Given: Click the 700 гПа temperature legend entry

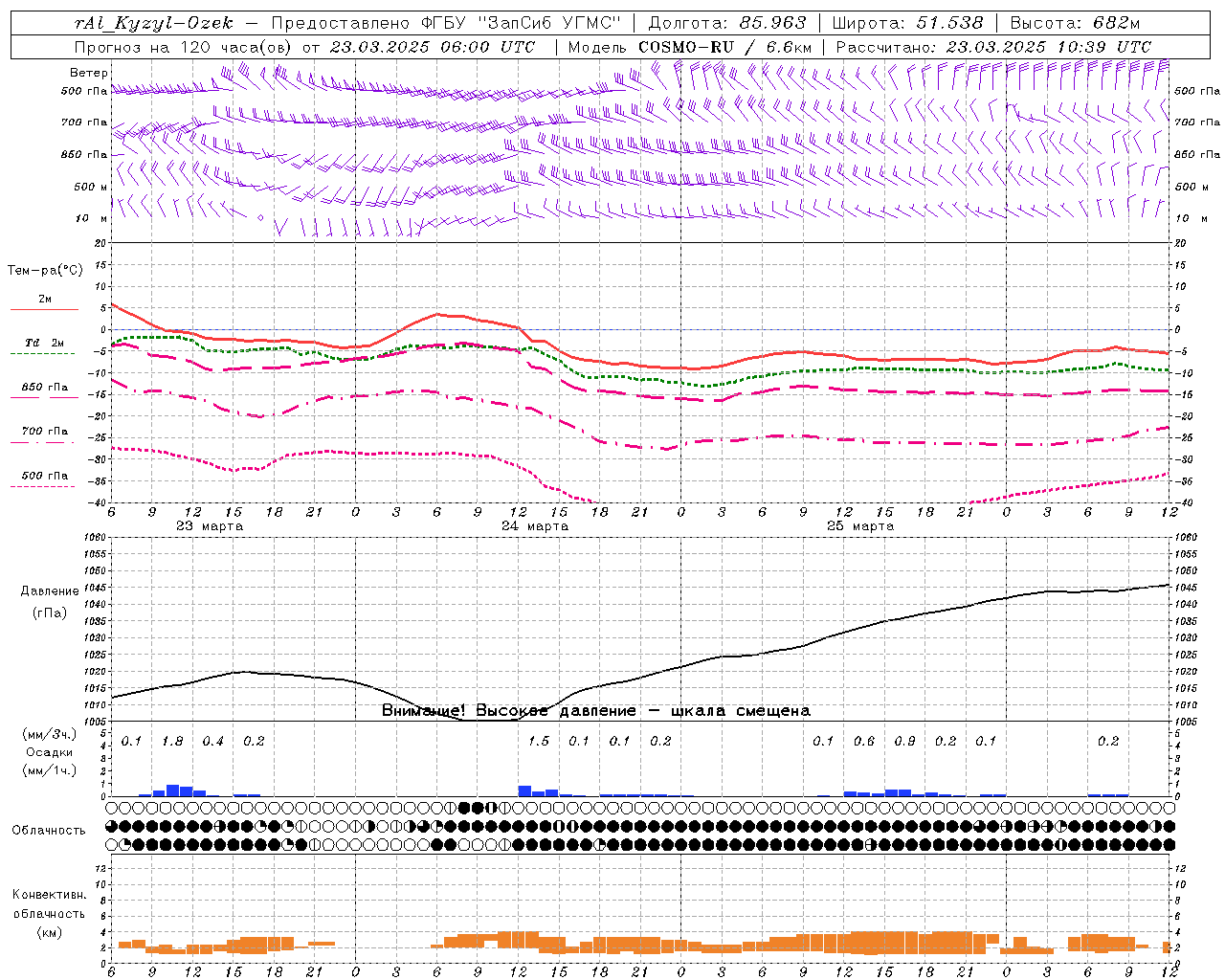Looking at the screenshot, I should coord(44,433).
